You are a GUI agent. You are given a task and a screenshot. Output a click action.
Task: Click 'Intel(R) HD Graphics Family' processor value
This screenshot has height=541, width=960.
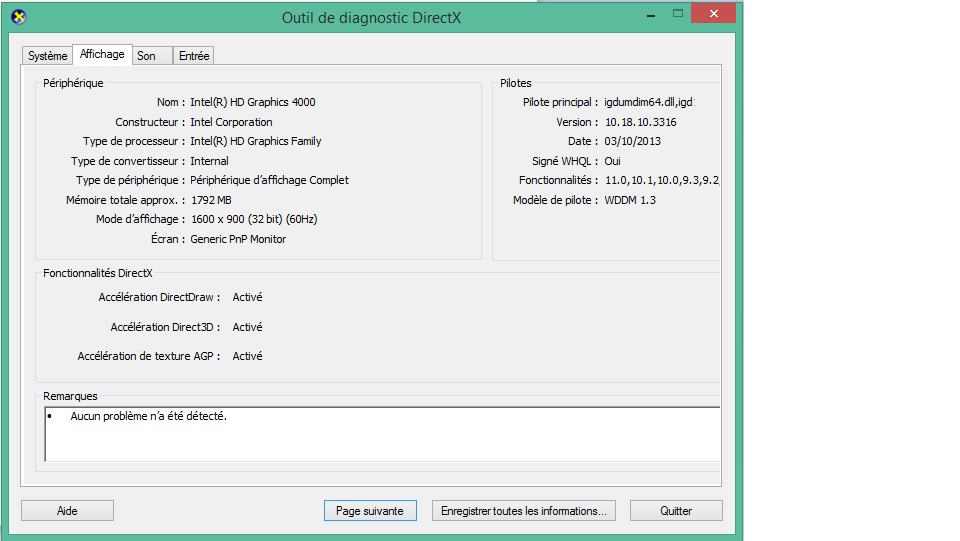click(x=256, y=141)
